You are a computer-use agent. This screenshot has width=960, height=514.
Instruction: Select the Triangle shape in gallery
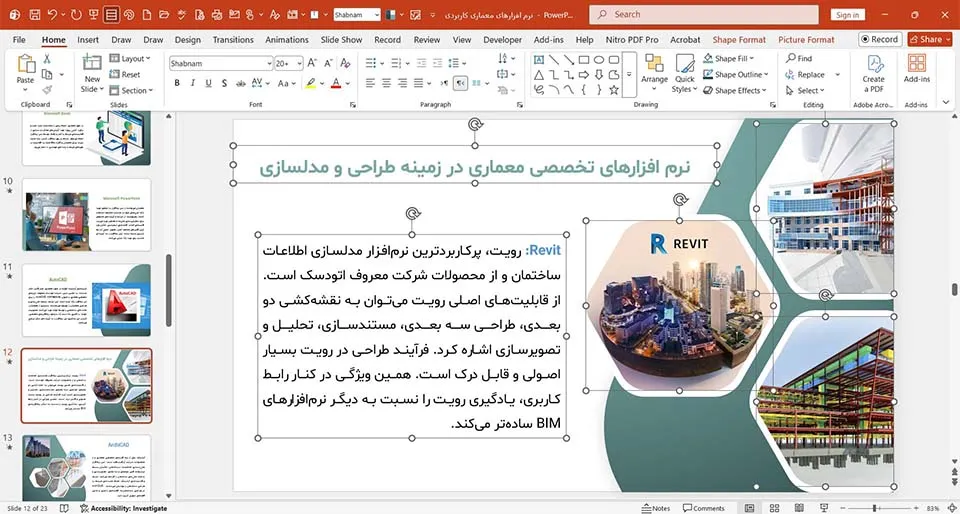(539, 75)
